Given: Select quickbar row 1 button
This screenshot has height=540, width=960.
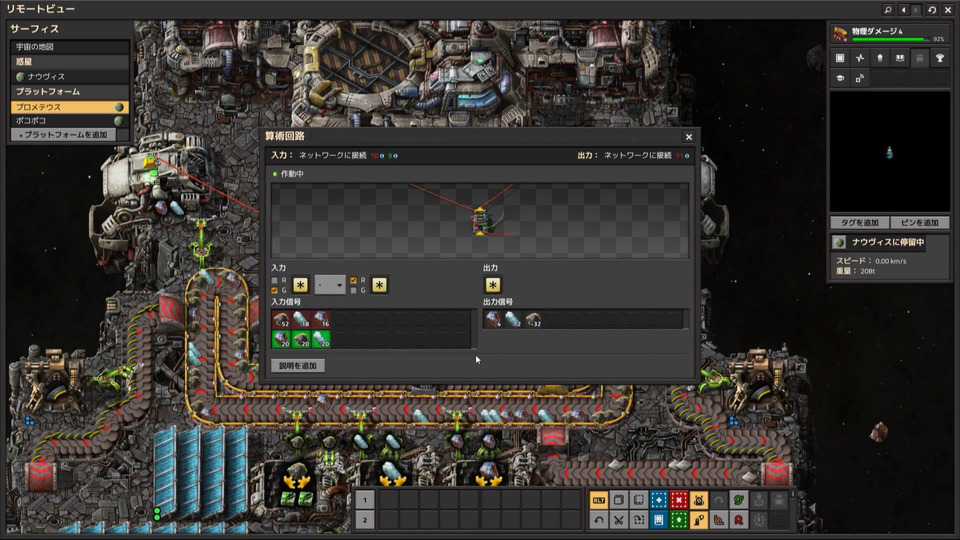Looking at the screenshot, I should 365,500.
